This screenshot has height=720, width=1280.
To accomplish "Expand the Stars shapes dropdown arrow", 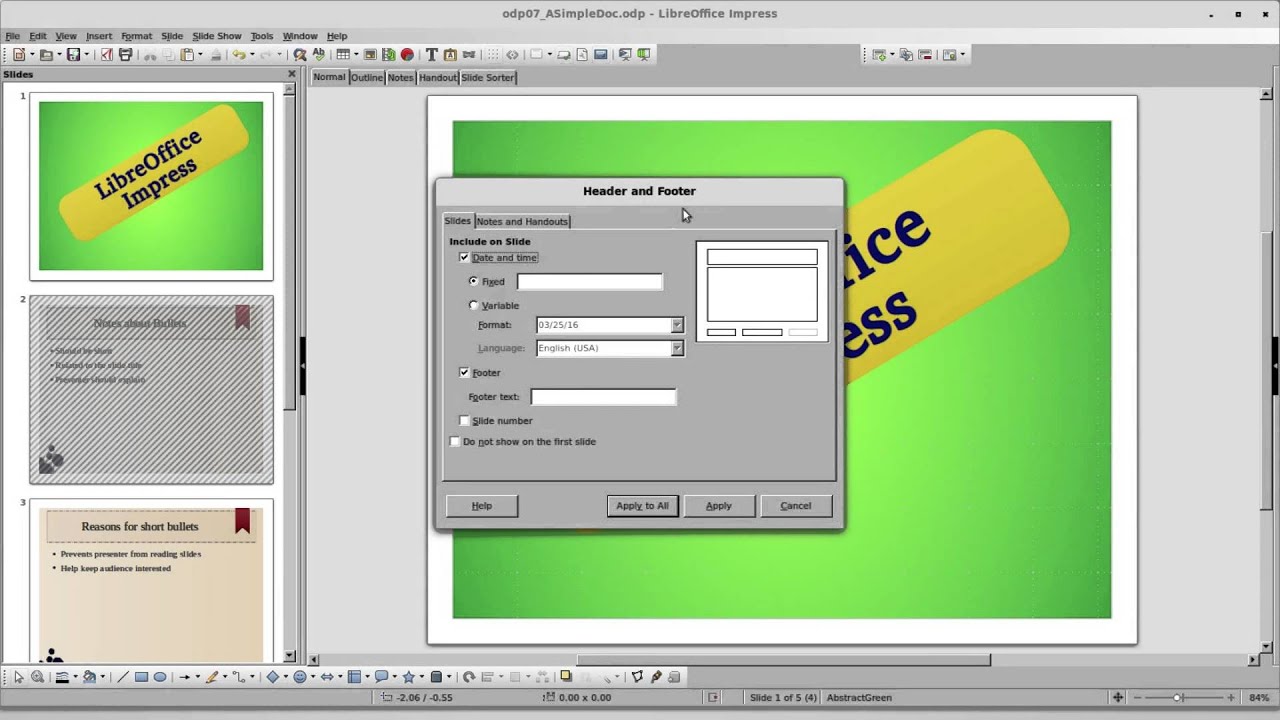I will [421, 677].
